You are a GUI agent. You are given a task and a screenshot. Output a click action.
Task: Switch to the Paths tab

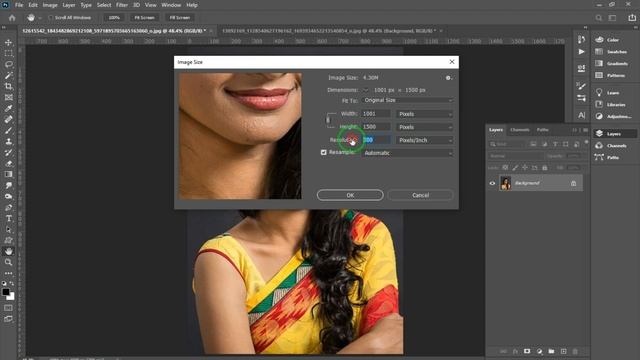(x=542, y=130)
